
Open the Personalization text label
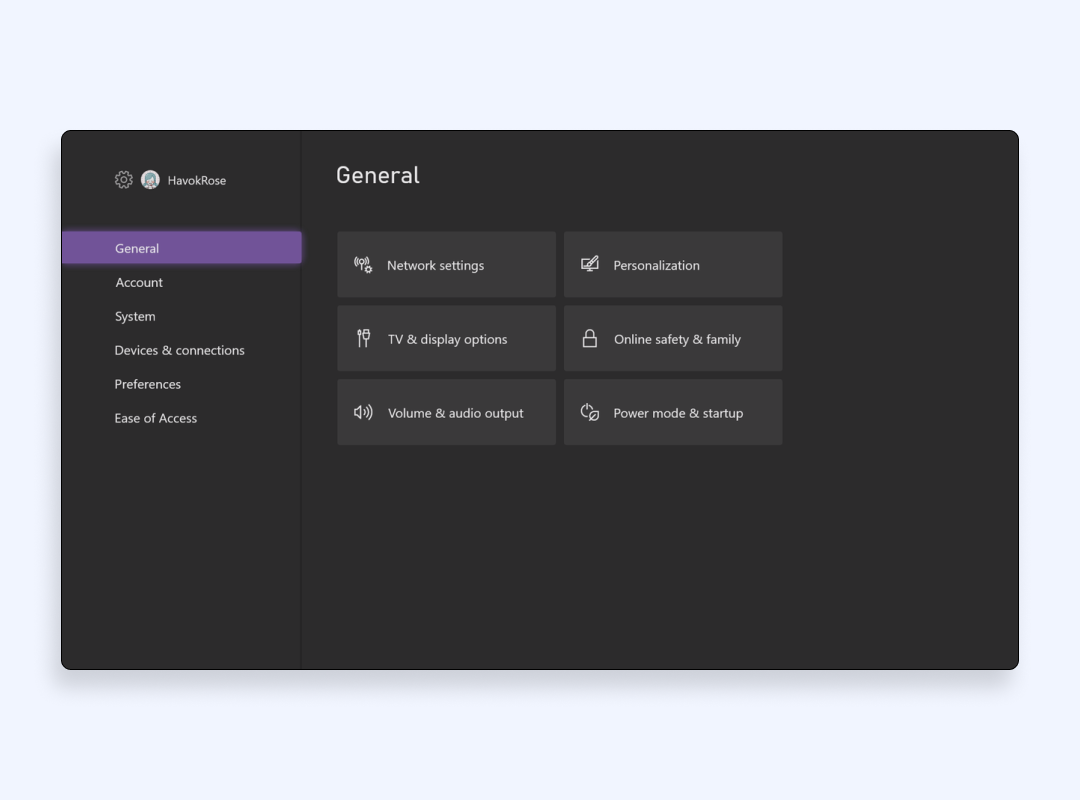[x=657, y=266]
